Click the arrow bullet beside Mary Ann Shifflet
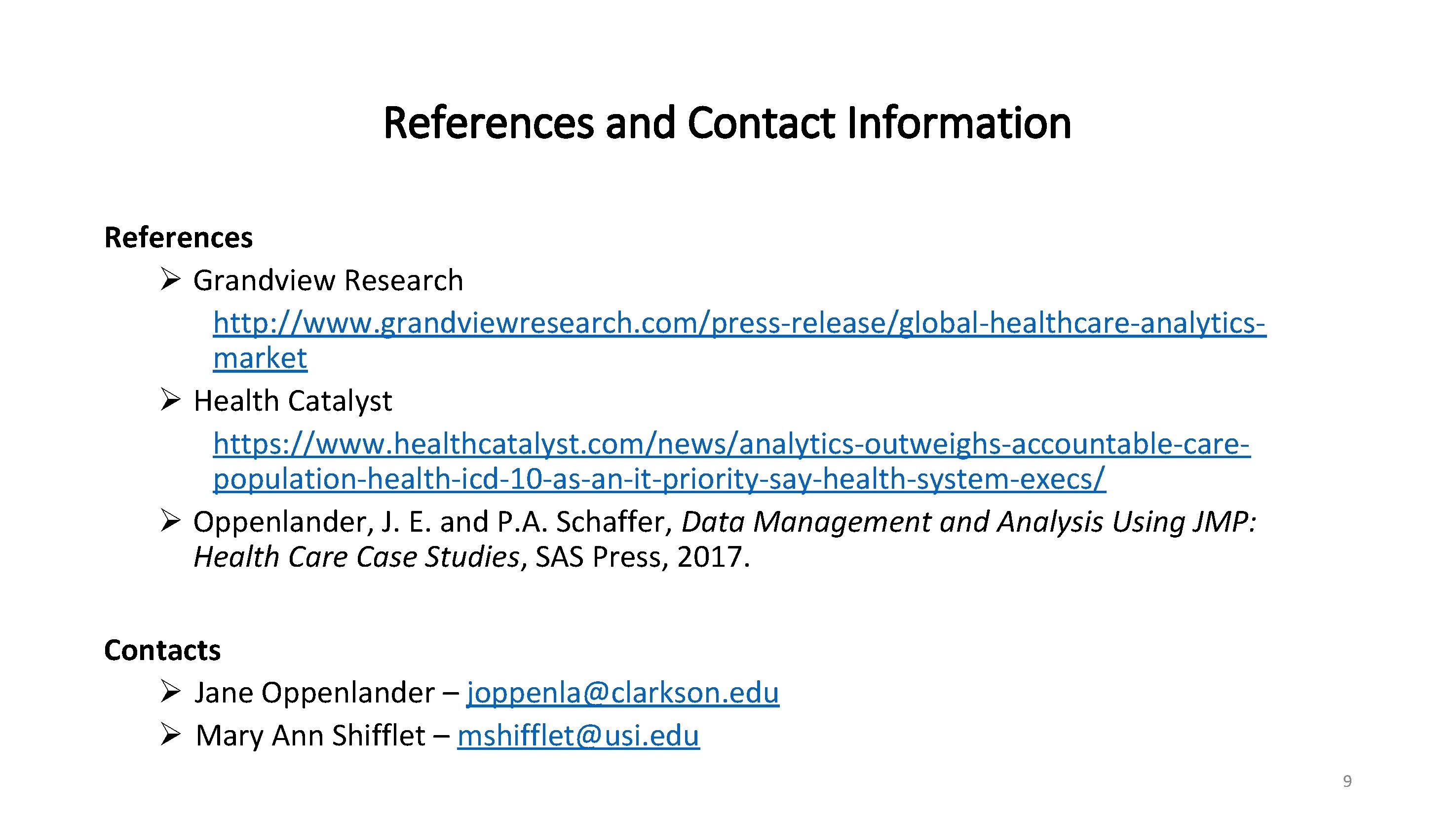 click(x=170, y=734)
